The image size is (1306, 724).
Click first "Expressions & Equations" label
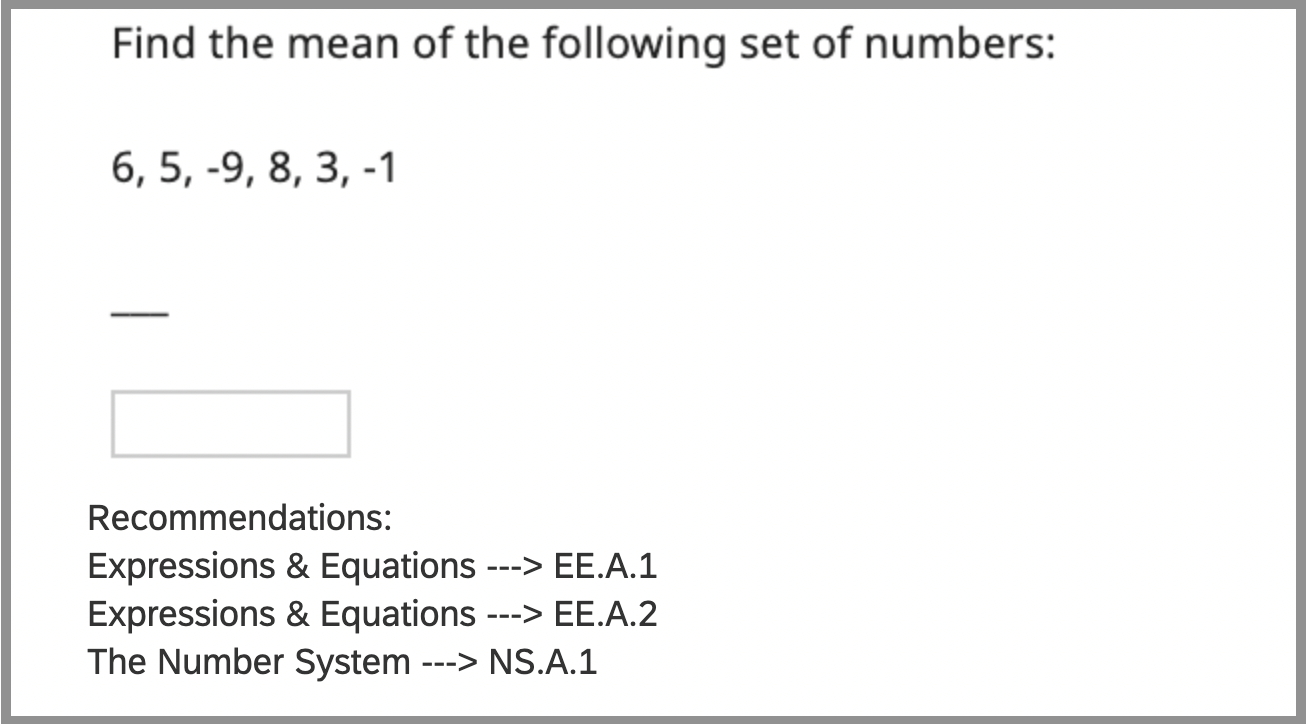[281, 567]
